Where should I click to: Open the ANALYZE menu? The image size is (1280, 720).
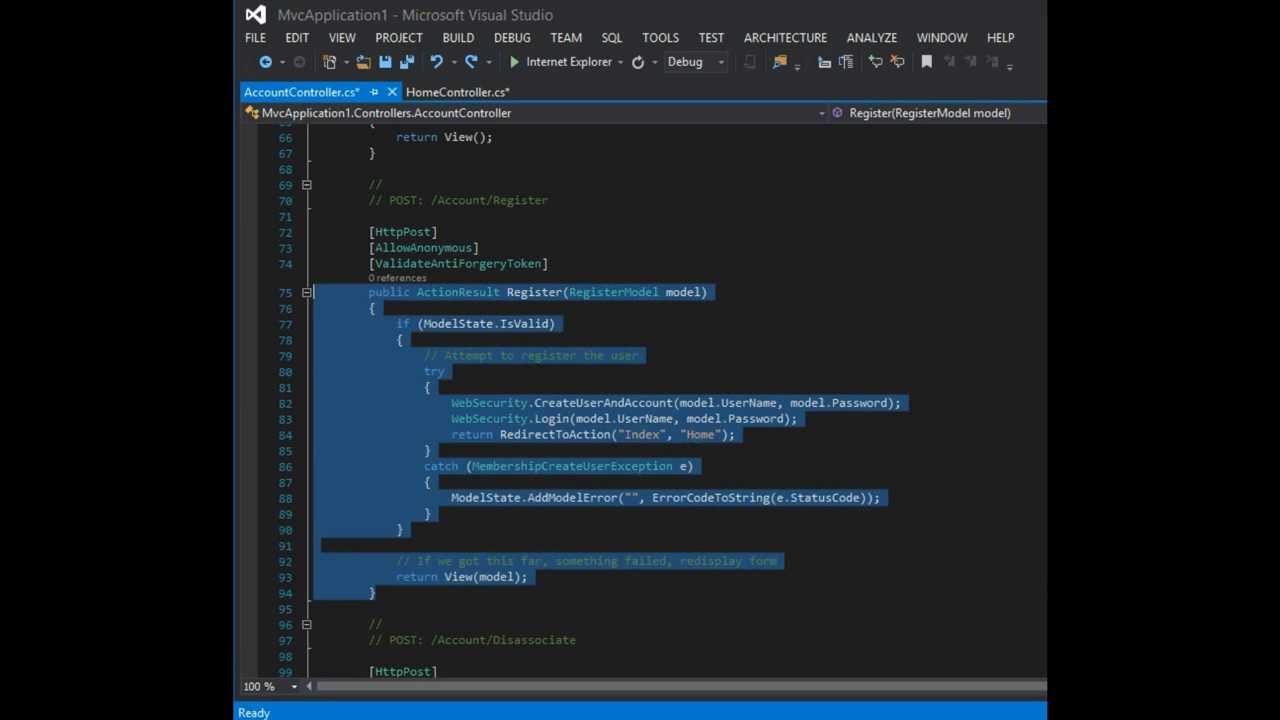[x=872, y=38]
